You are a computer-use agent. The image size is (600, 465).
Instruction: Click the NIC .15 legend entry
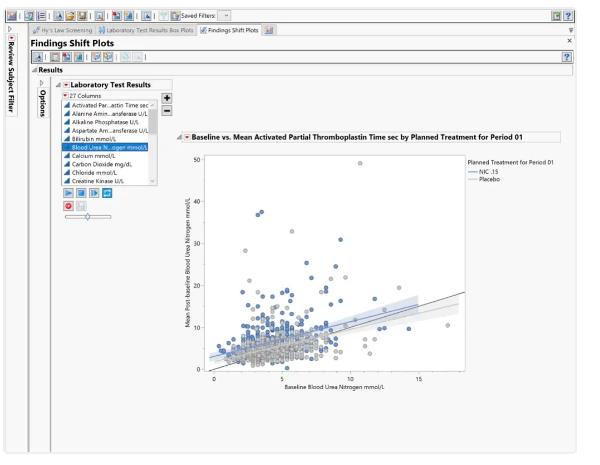pyautogui.click(x=483, y=172)
